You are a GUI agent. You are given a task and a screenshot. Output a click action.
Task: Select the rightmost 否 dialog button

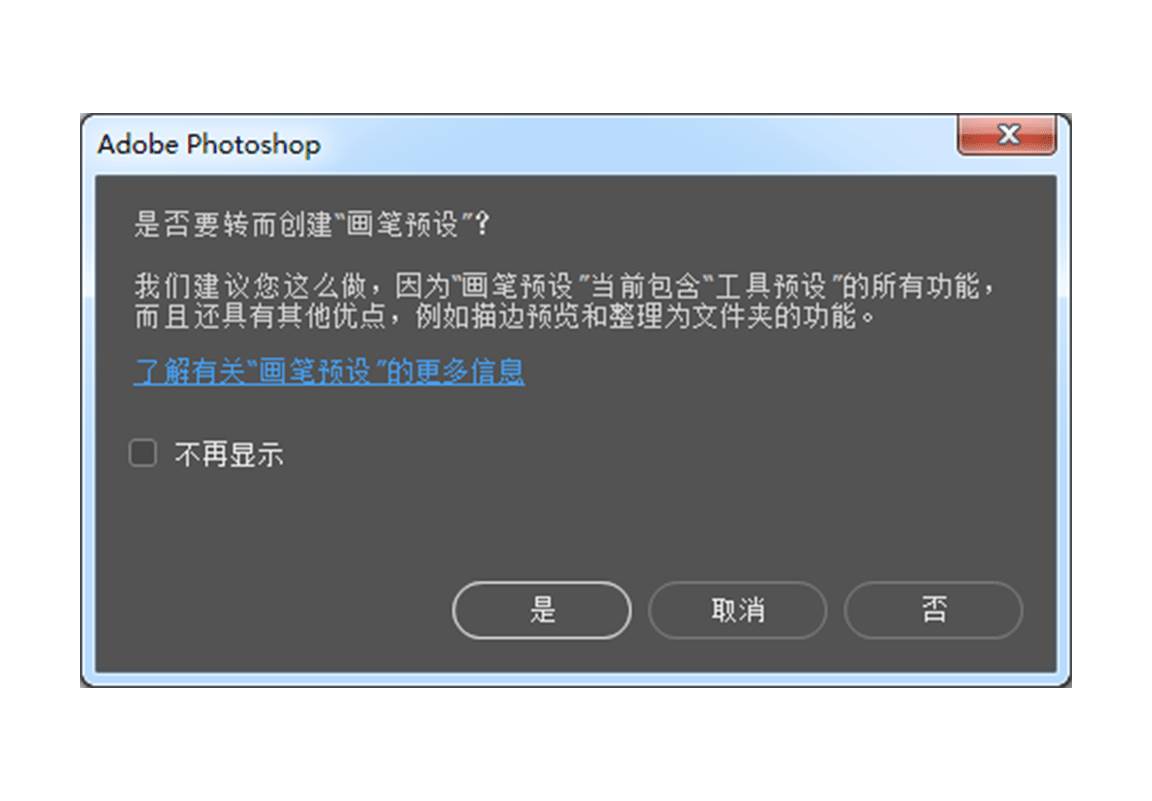pyautogui.click(x=933, y=610)
